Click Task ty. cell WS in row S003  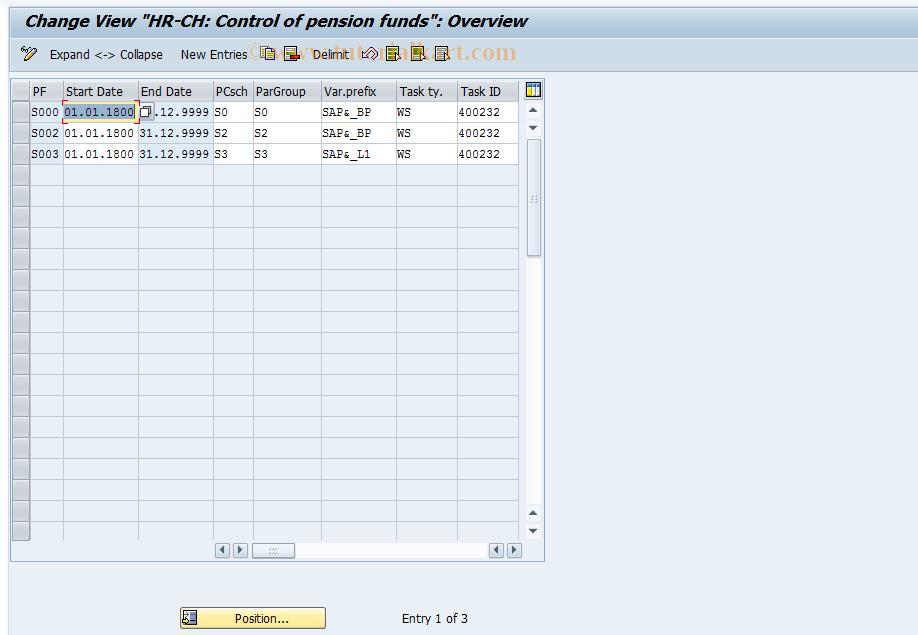(x=426, y=154)
